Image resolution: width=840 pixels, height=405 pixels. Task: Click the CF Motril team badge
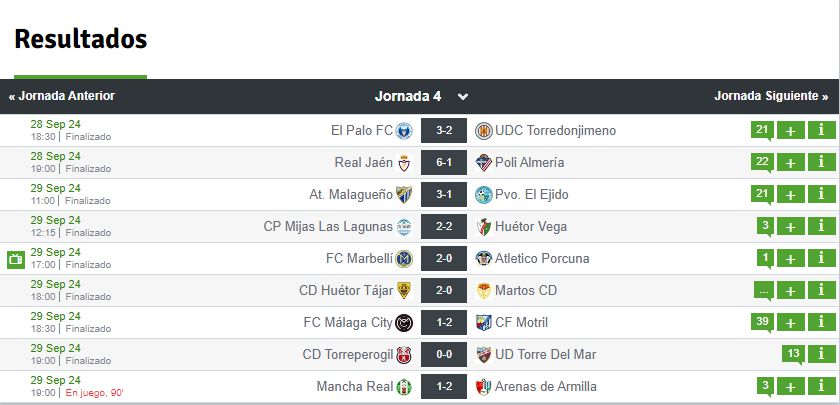(484, 322)
